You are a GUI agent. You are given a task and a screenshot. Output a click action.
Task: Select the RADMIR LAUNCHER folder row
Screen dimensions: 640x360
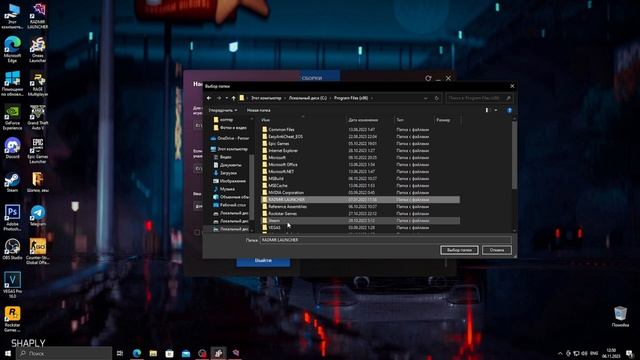click(360, 200)
